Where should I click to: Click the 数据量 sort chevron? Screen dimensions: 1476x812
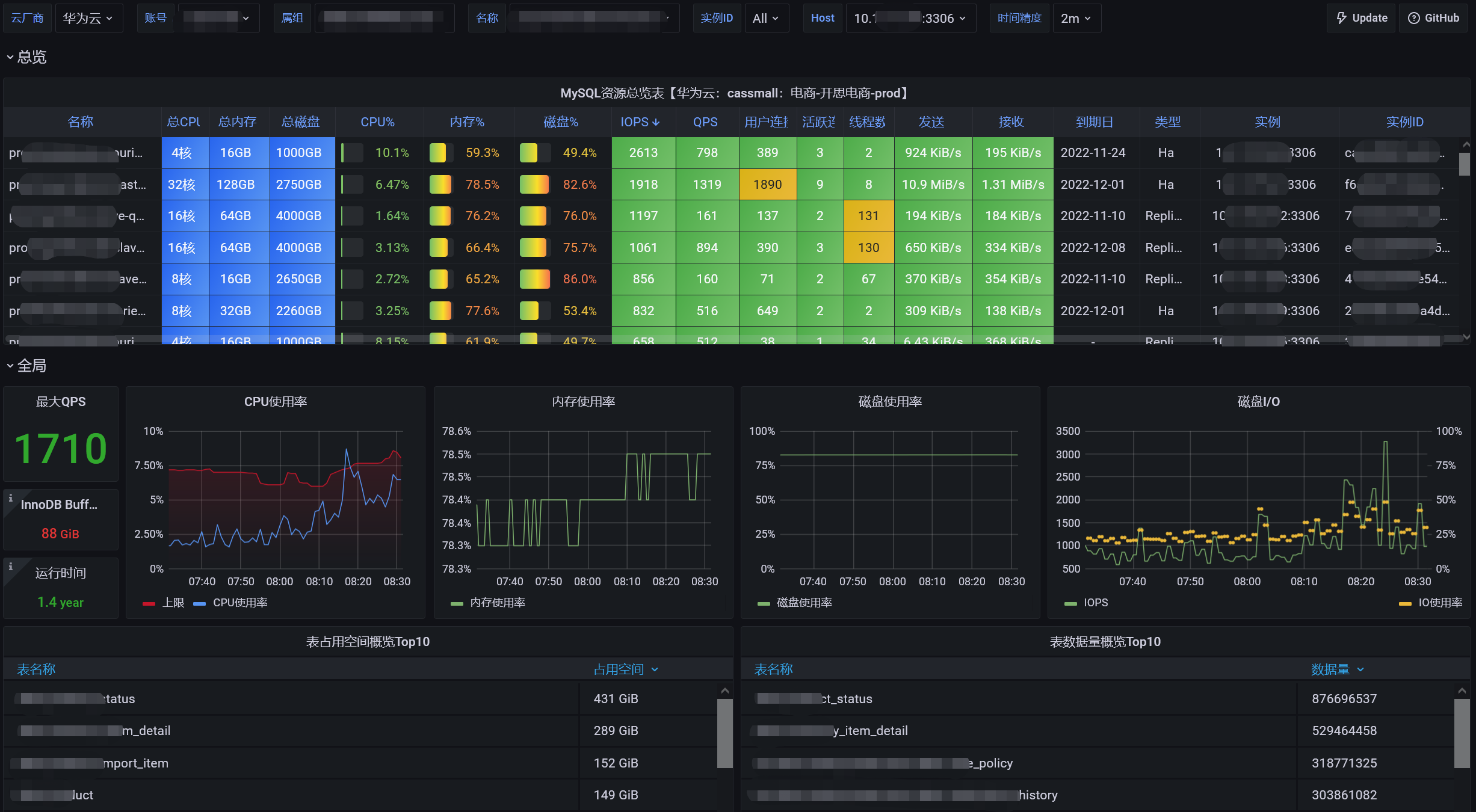[x=1360, y=669]
